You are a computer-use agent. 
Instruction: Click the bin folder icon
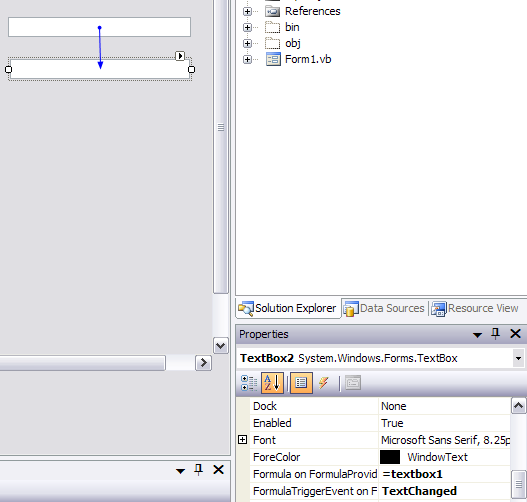[273, 27]
